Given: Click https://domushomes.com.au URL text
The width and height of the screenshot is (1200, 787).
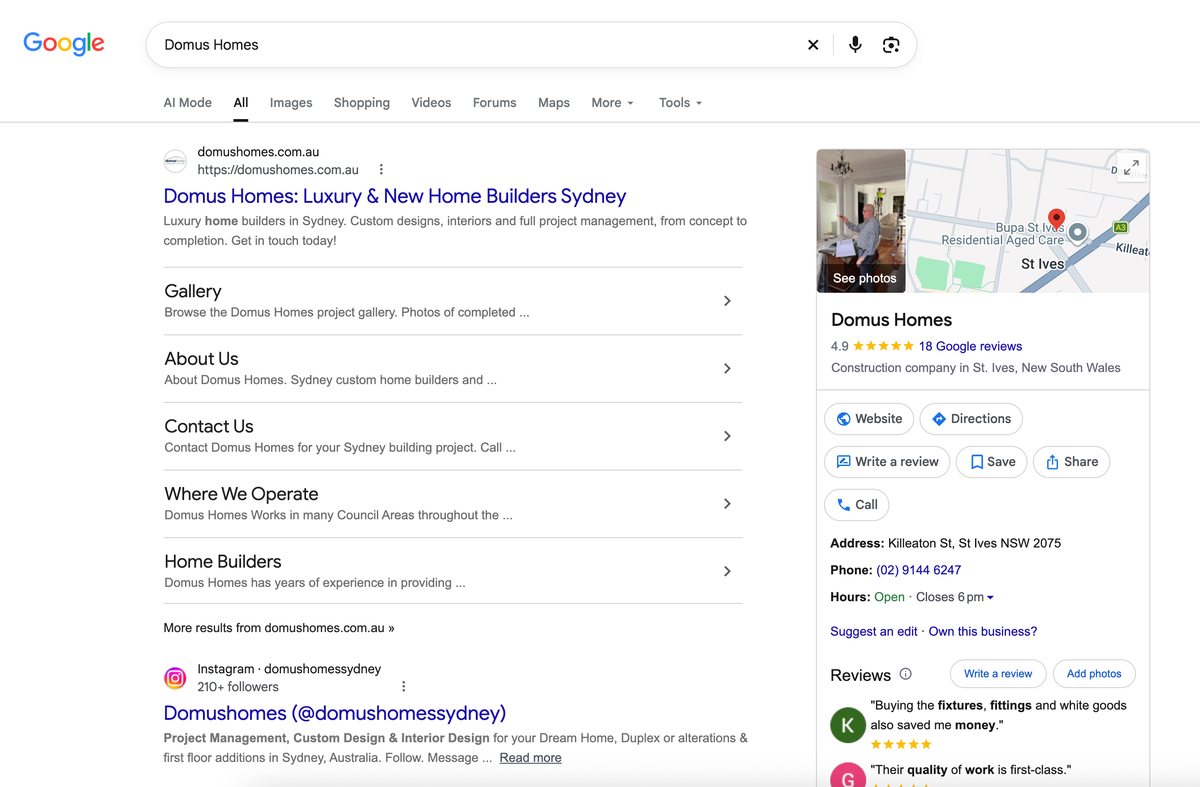Looking at the screenshot, I should coord(278,170).
